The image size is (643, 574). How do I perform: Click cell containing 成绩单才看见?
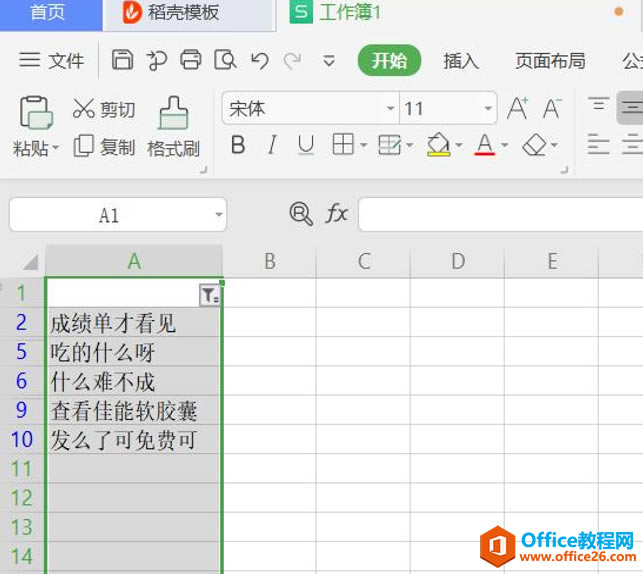[x=133, y=323]
